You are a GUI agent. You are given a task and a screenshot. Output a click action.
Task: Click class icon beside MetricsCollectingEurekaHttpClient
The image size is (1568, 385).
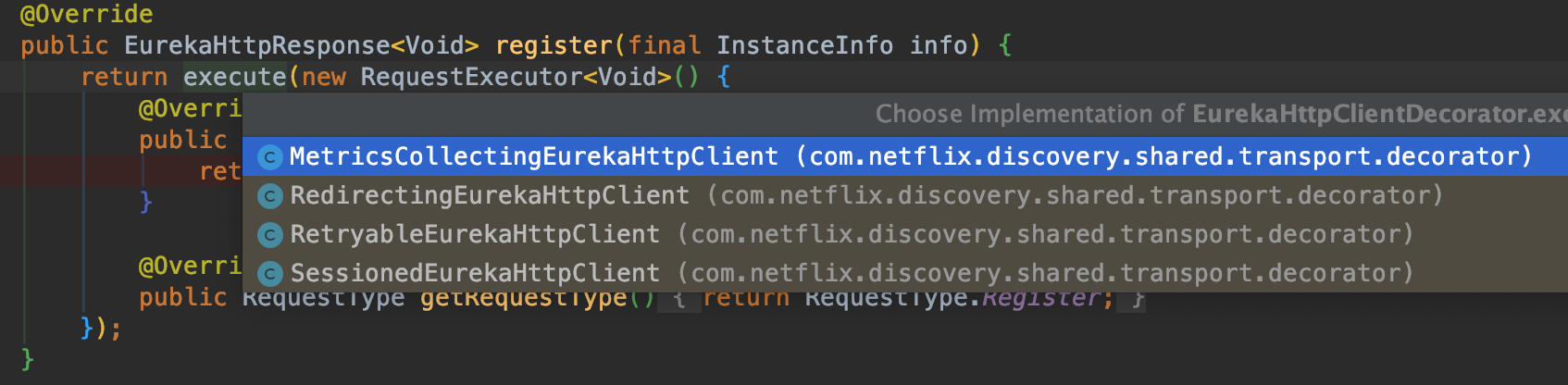[x=269, y=157]
